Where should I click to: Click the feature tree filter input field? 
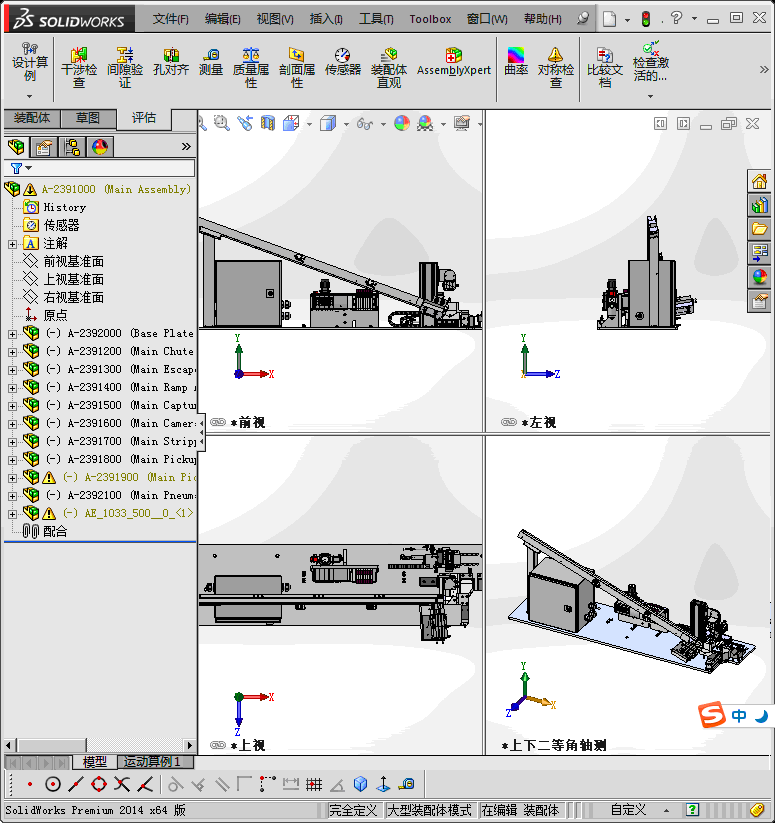point(113,168)
